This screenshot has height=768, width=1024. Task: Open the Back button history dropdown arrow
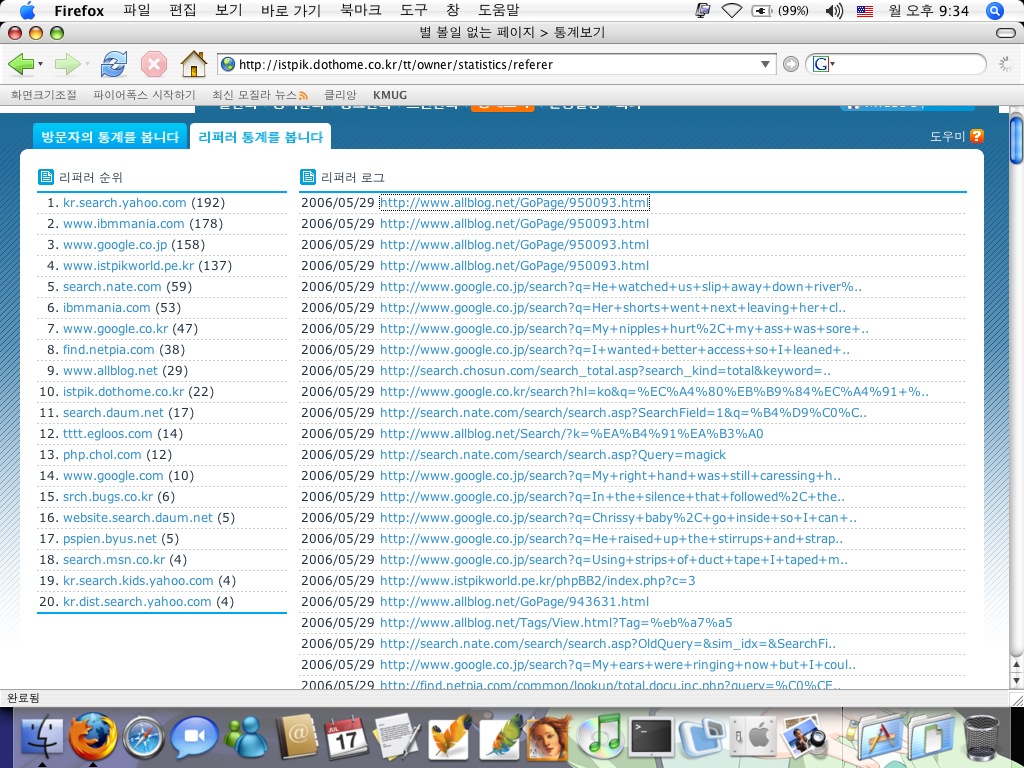click(x=40, y=65)
